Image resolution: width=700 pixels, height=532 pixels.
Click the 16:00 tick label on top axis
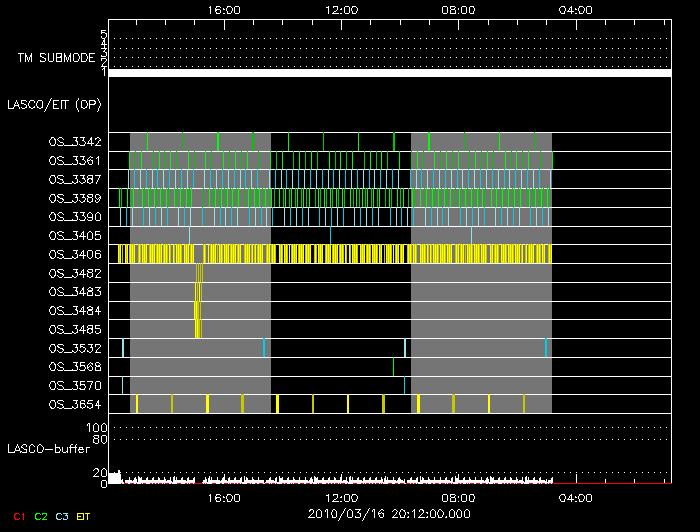[224, 9]
